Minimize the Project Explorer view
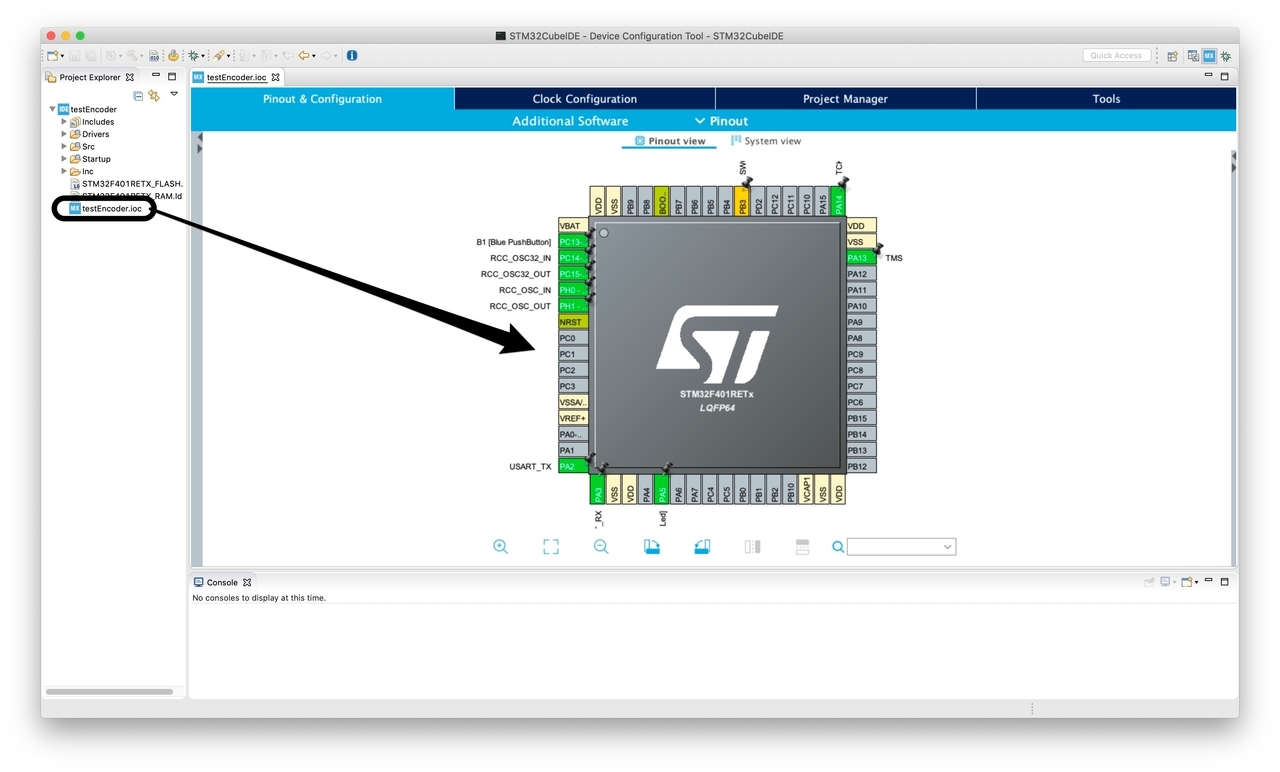 pos(155,76)
